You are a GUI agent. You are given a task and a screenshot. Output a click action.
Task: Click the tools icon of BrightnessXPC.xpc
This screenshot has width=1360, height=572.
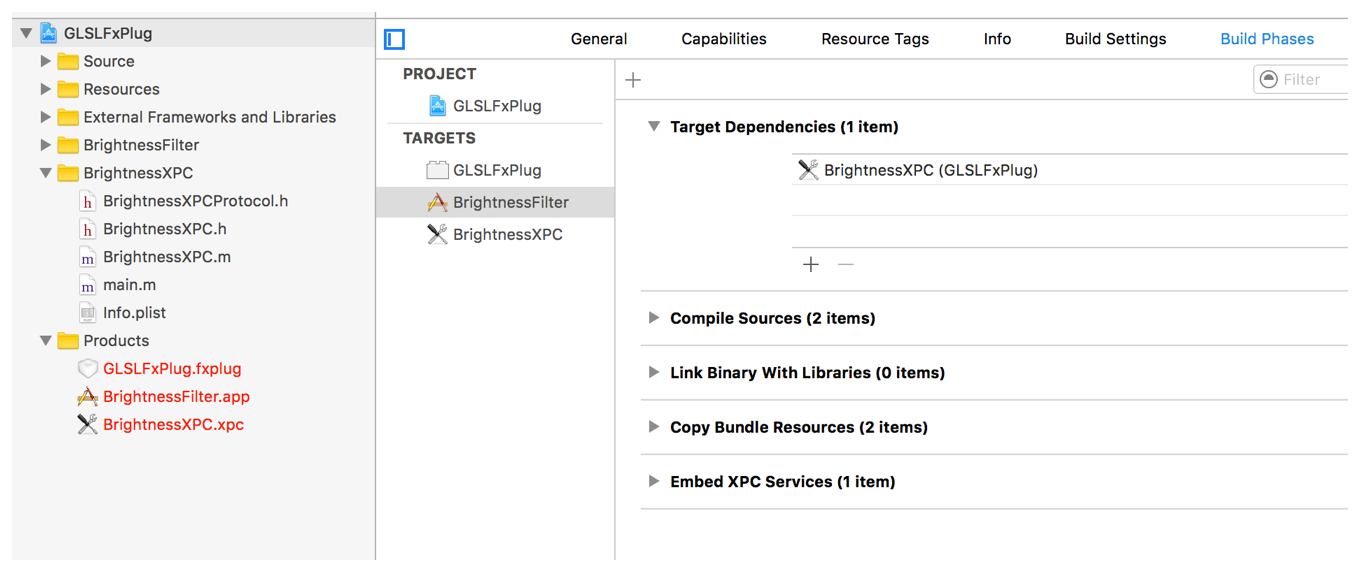pyautogui.click(x=88, y=425)
